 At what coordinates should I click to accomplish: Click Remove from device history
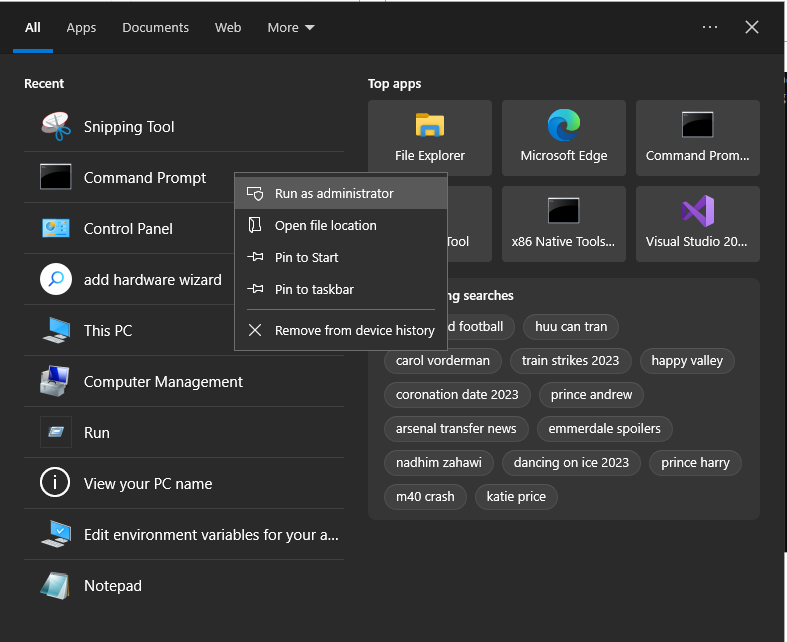[x=354, y=330]
